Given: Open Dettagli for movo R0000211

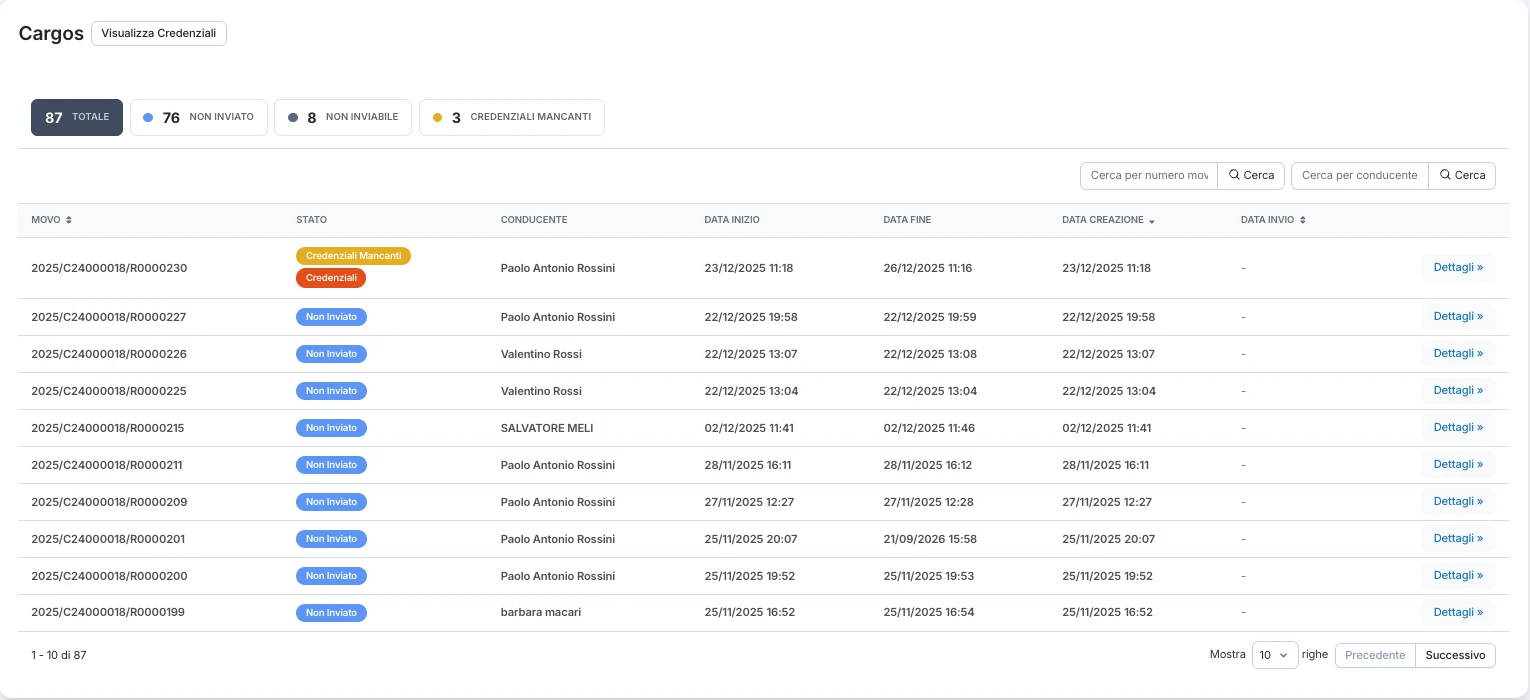Looking at the screenshot, I should pos(1458,464).
